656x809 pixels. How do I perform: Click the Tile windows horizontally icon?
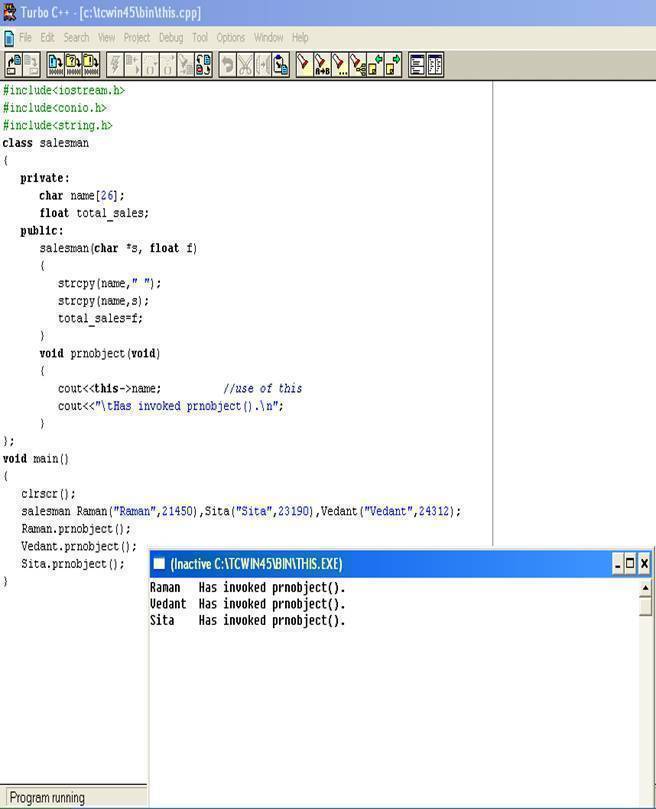pos(417,65)
